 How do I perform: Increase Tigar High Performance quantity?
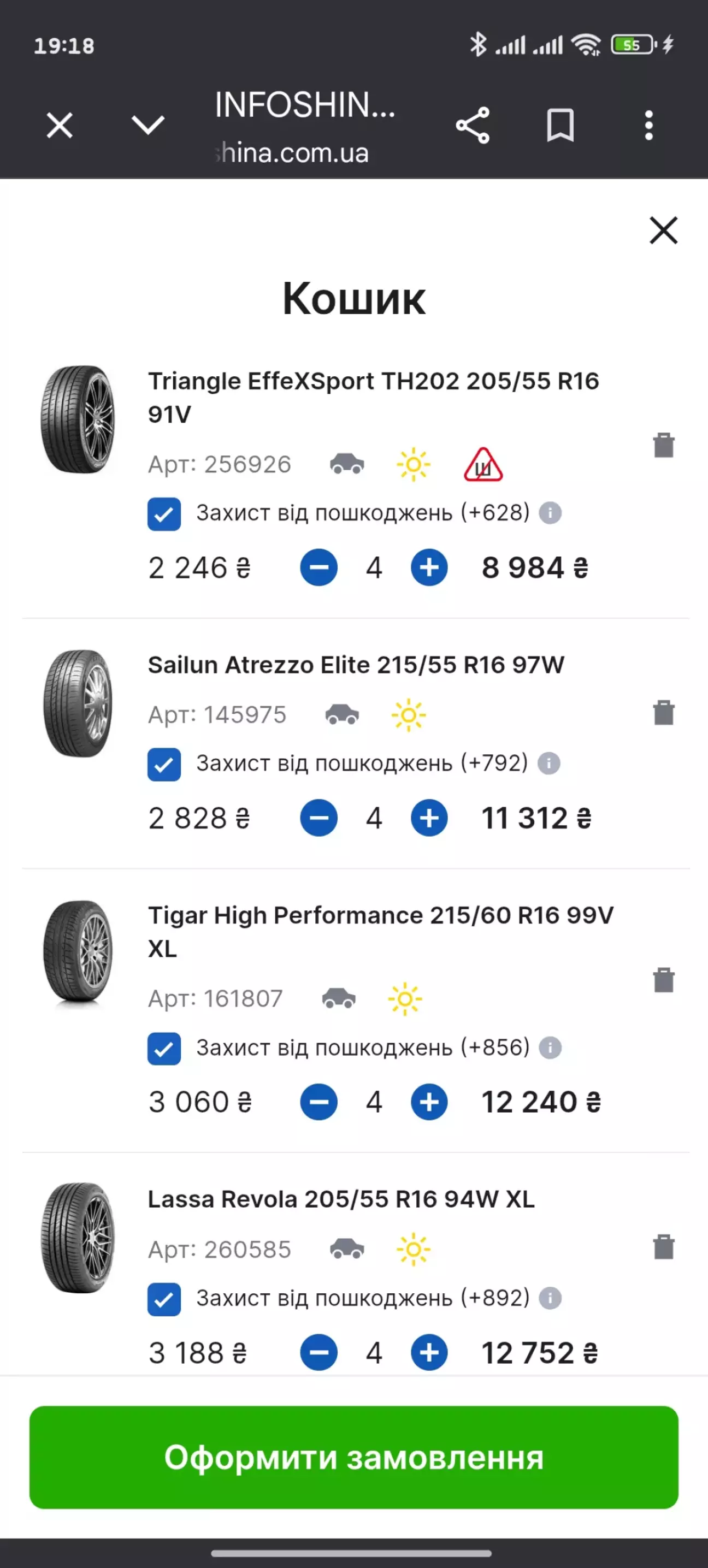(429, 1102)
